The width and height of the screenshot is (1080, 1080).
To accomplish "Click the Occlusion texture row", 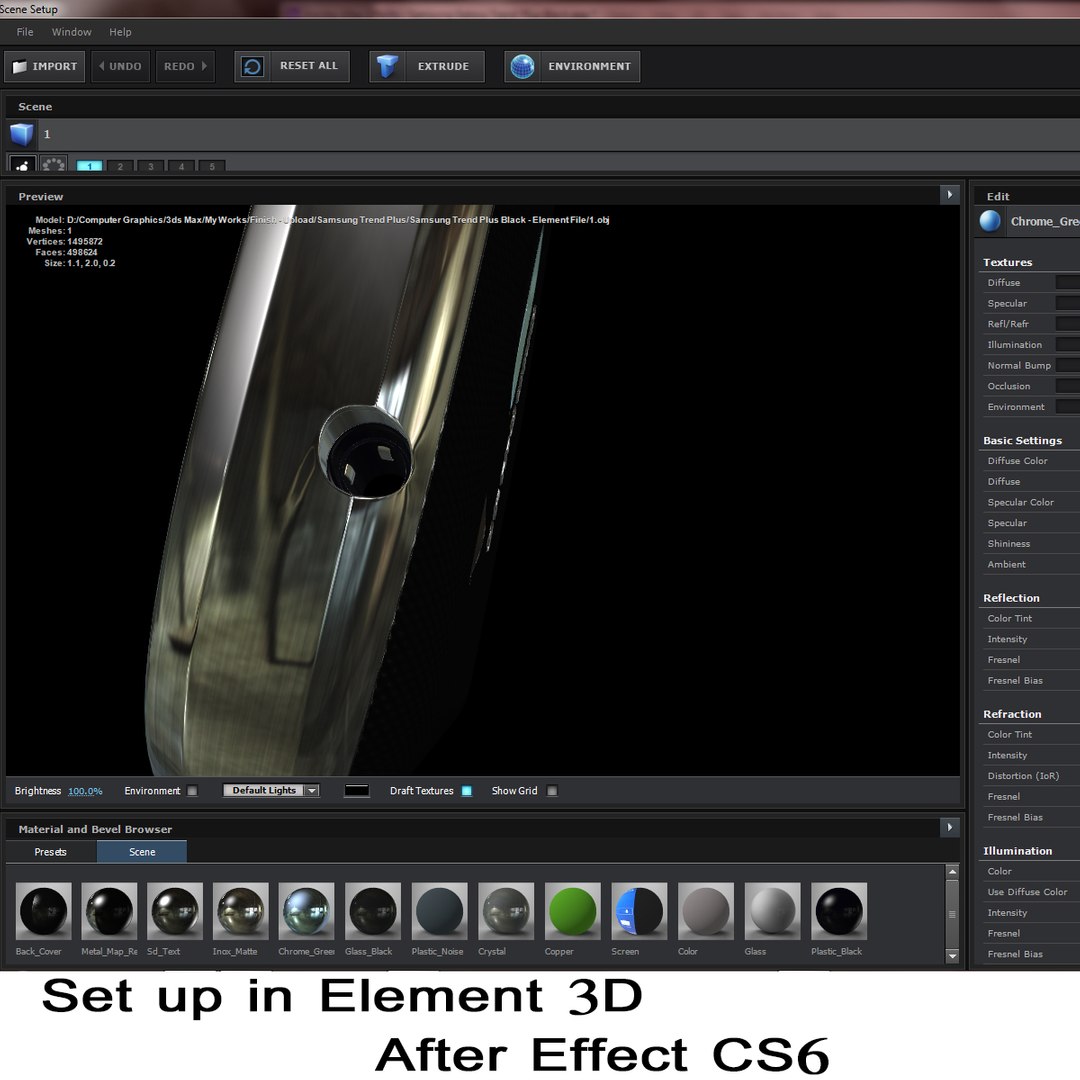I will coord(1029,386).
